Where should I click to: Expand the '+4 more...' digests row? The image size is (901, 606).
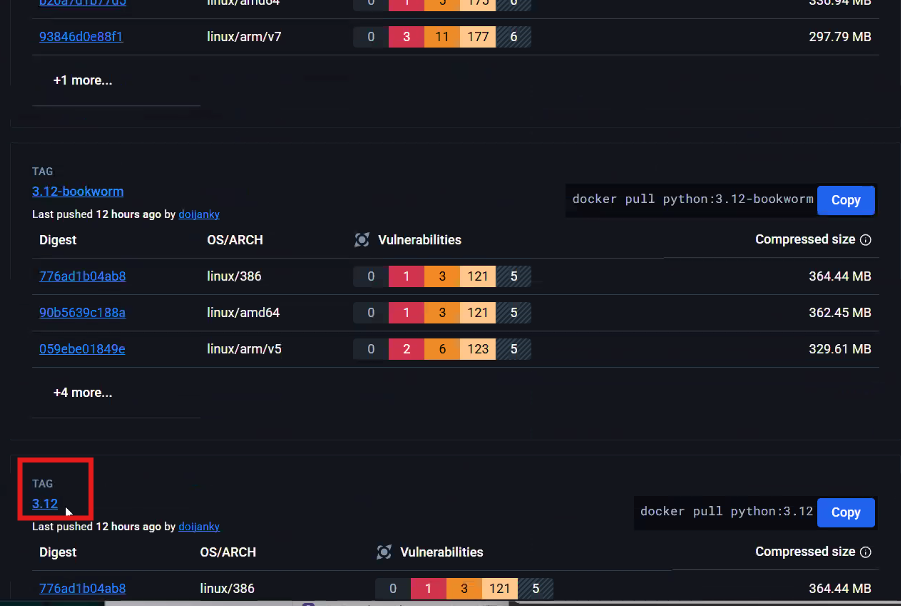(x=83, y=393)
